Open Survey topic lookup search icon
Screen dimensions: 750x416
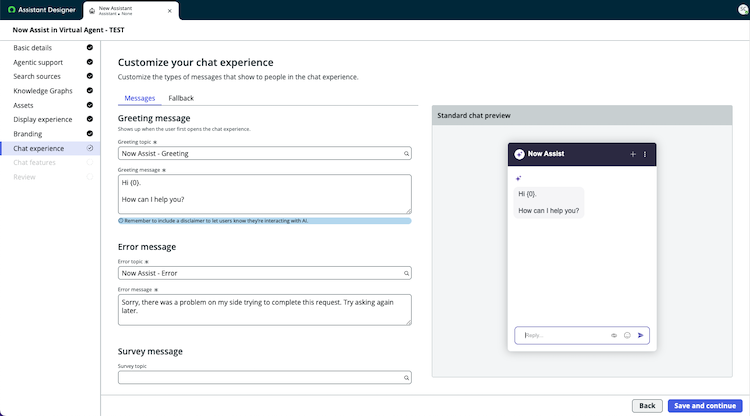tap(406, 378)
